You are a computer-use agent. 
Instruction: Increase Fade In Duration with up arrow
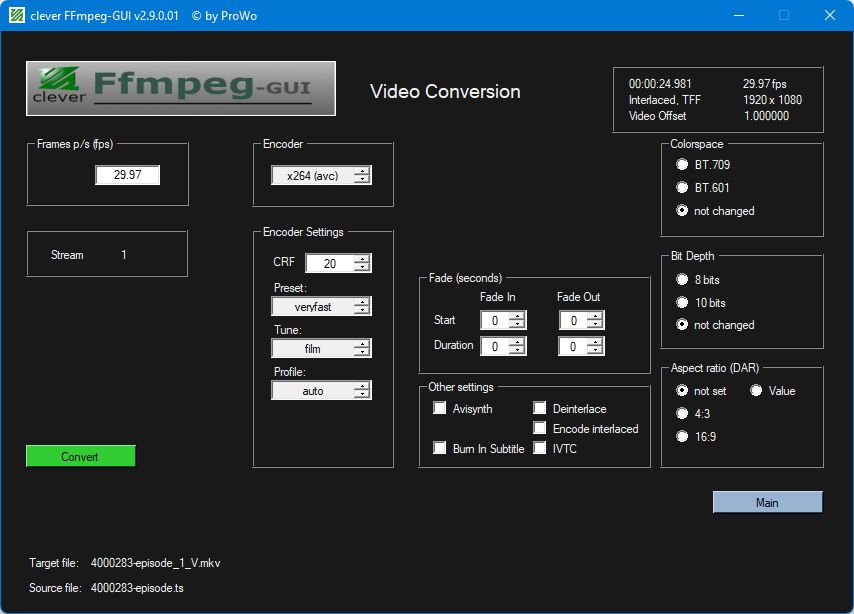(x=517, y=342)
